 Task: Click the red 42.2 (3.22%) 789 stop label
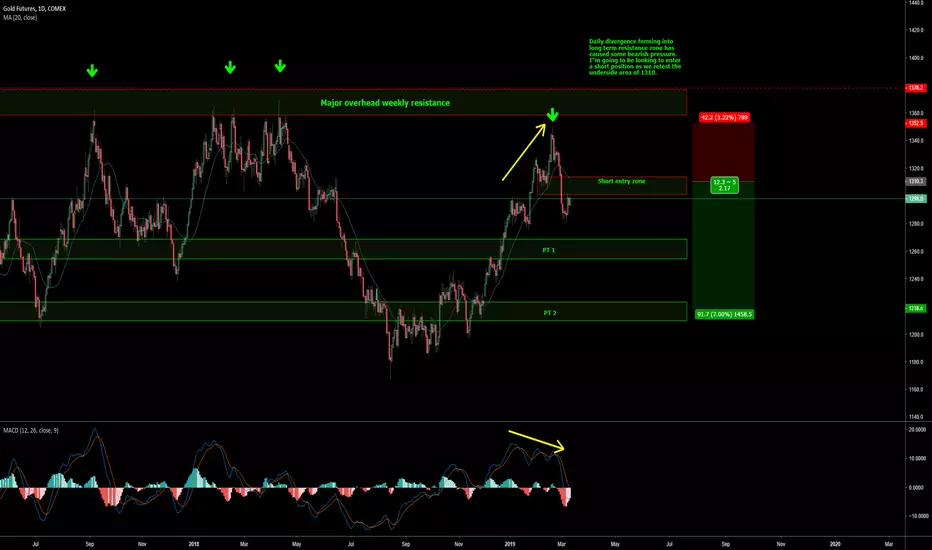tap(724, 118)
